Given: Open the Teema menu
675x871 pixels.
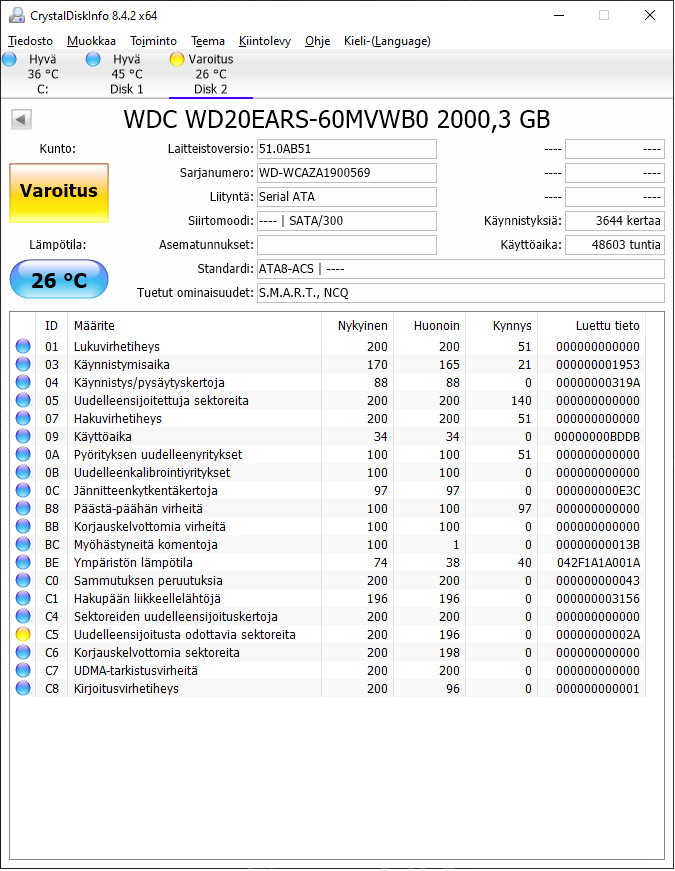Looking at the screenshot, I should coord(208,41).
